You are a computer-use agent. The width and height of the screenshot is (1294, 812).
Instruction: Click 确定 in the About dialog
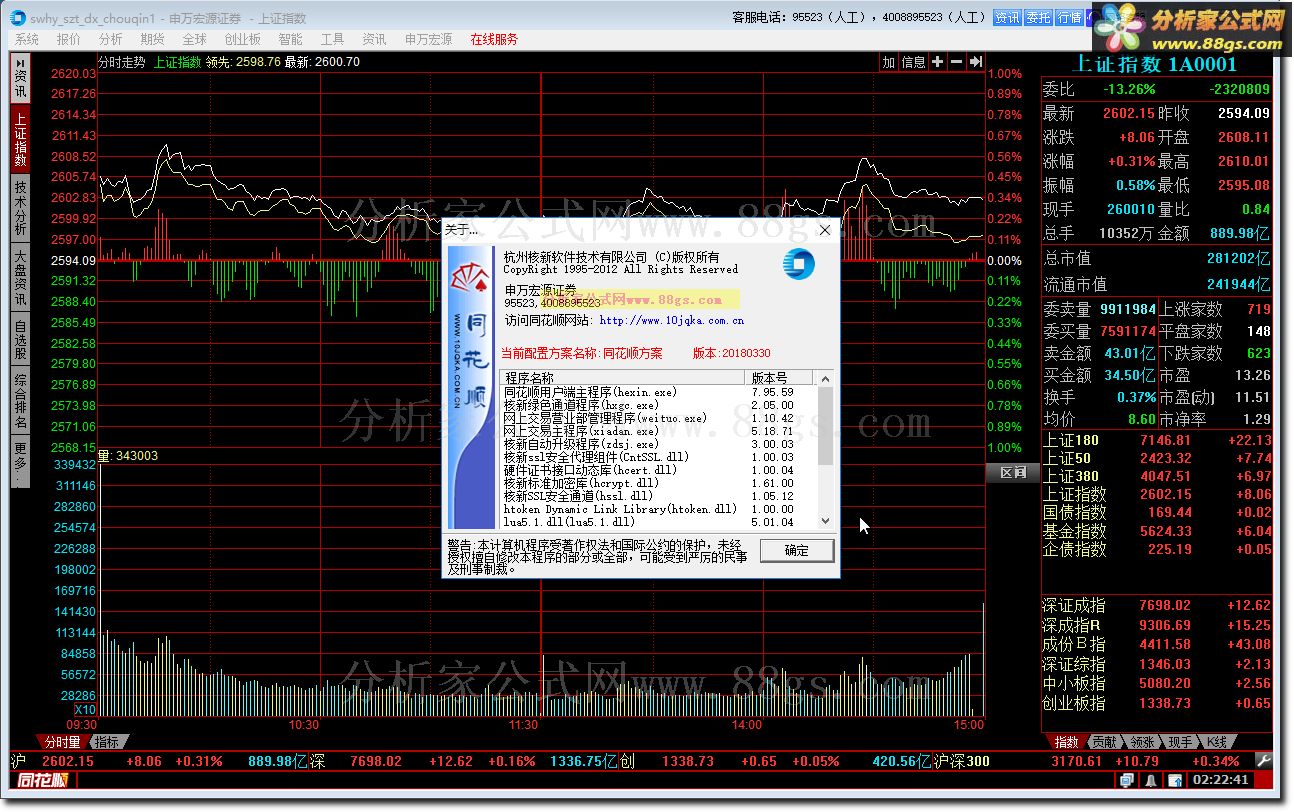click(796, 550)
